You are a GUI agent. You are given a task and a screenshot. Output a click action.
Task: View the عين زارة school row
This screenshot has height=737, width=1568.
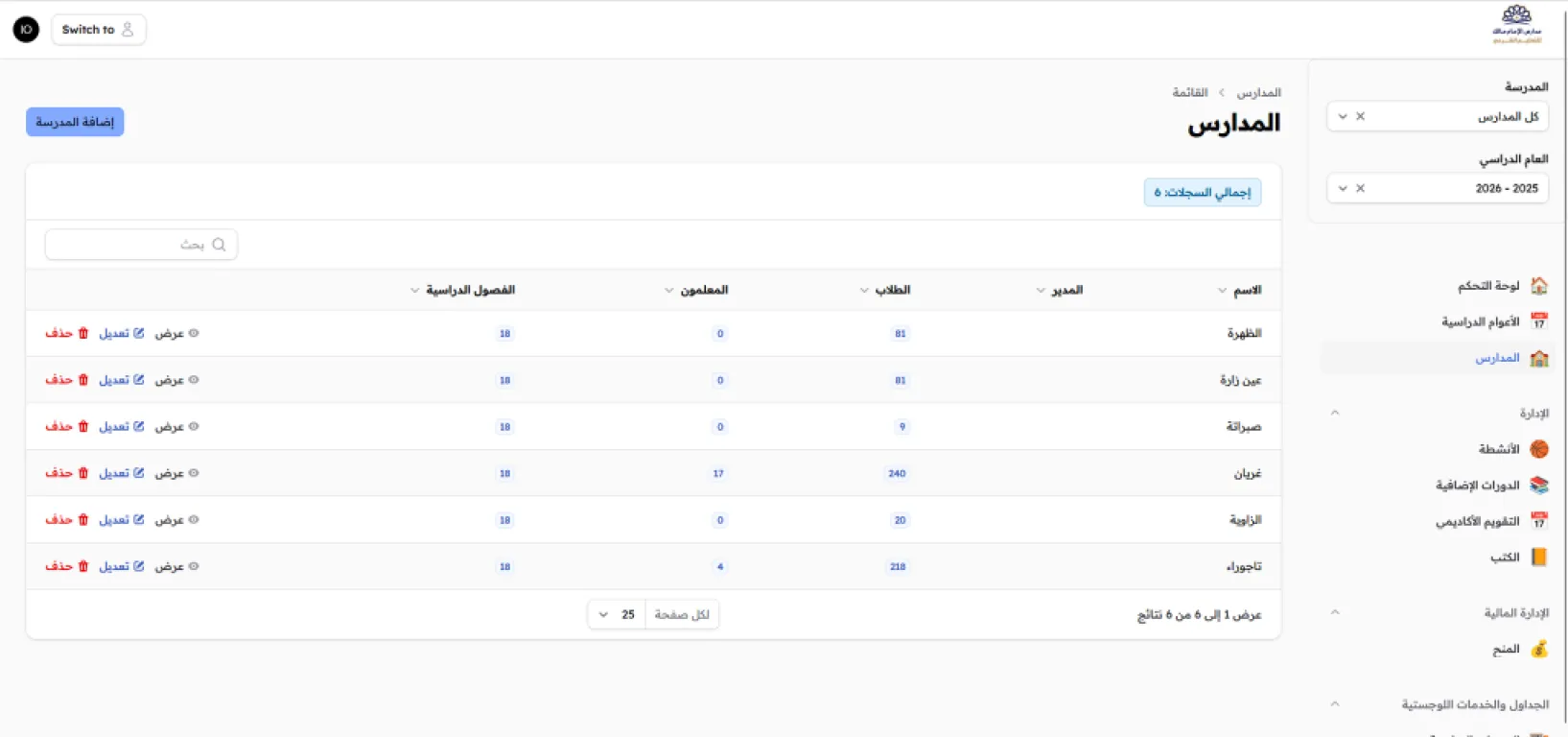coord(176,380)
